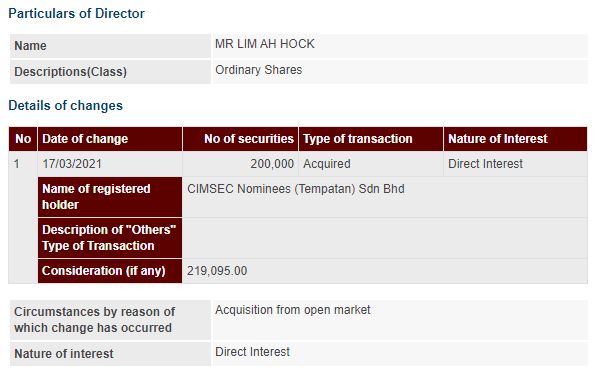Click the 'Particulars of Director' heading
Screen dimensions: 604x372
coord(76,13)
